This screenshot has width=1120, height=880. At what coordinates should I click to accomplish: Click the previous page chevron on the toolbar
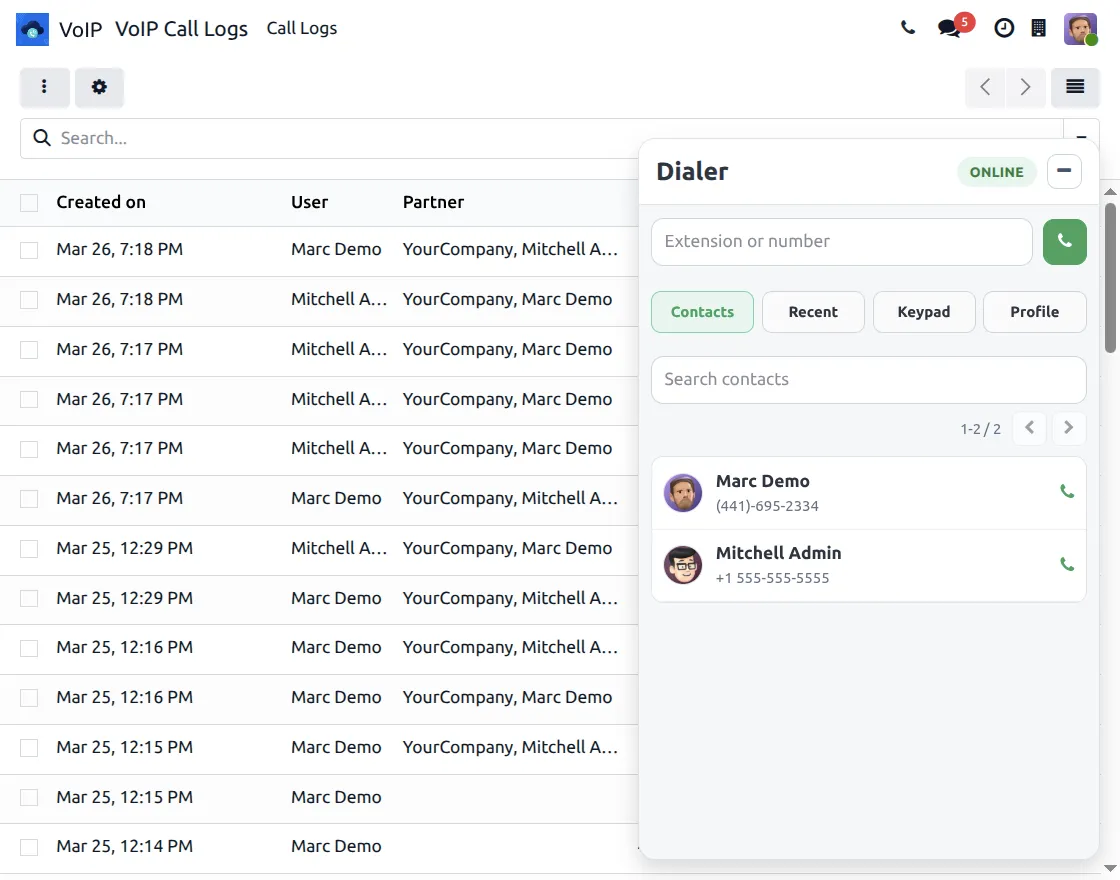984,87
